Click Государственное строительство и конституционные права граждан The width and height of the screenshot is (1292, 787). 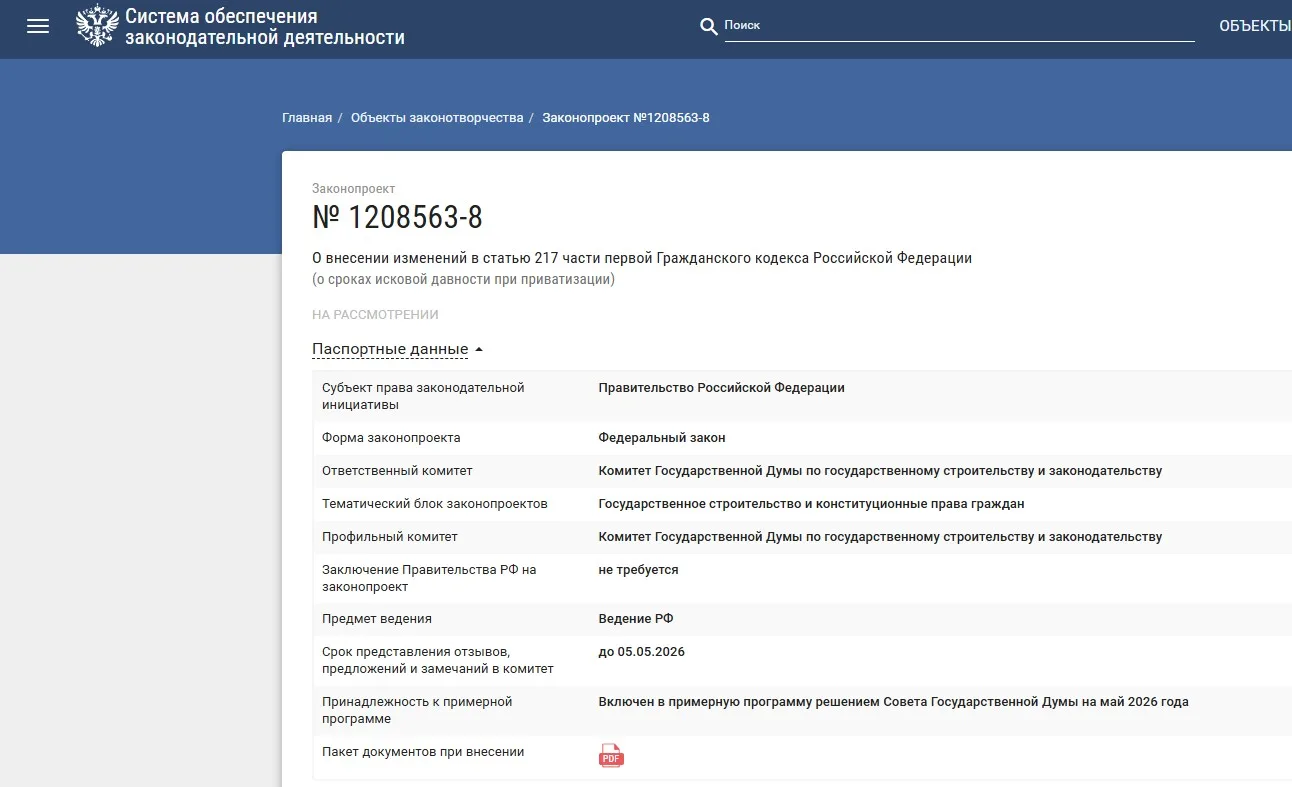click(812, 504)
